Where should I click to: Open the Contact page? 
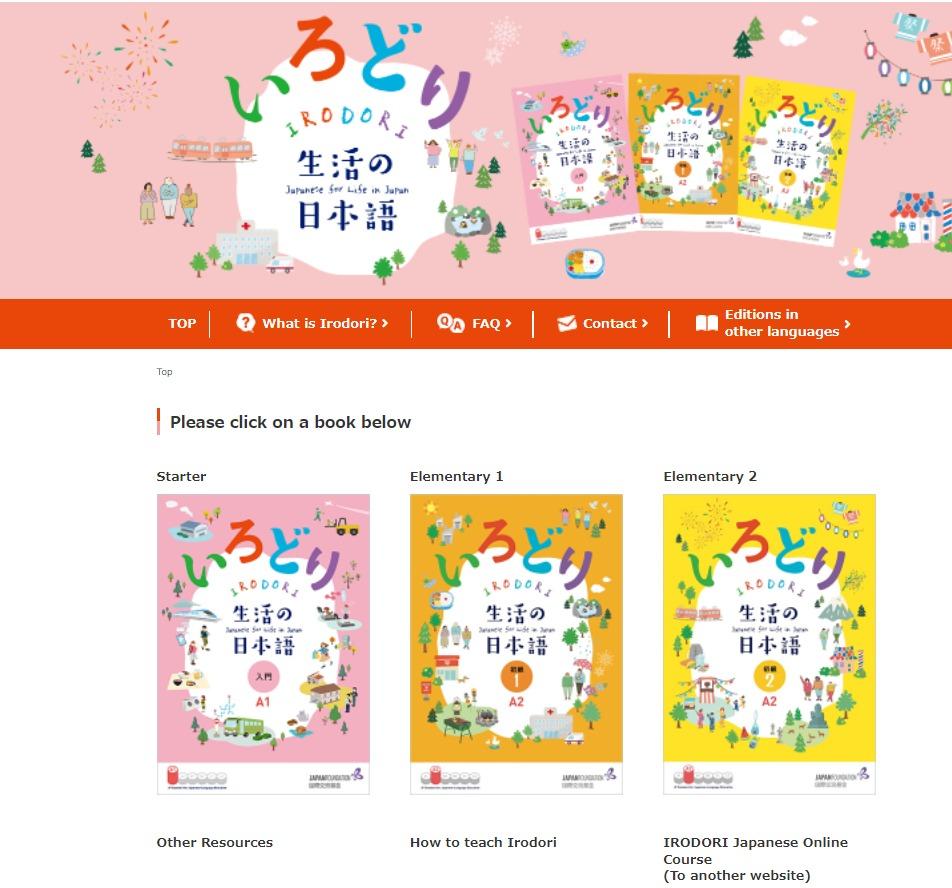coord(610,324)
